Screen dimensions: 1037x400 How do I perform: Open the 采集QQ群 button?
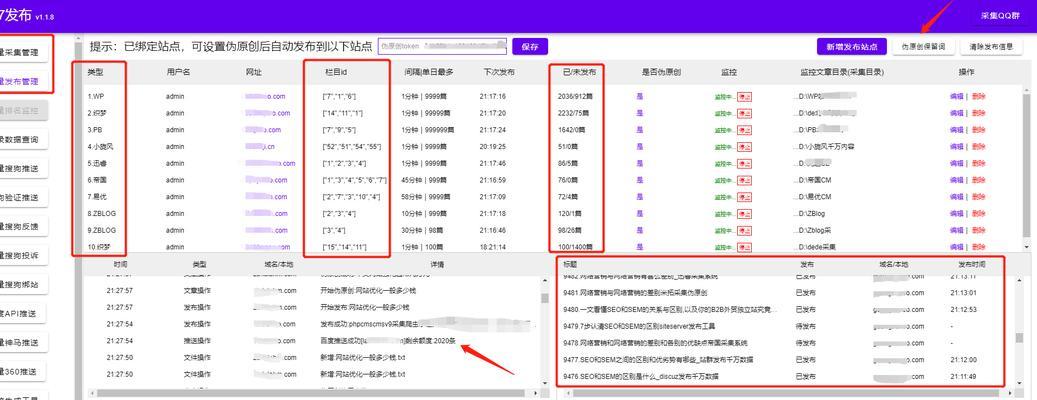pyautogui.click(x=1001, y=15)
